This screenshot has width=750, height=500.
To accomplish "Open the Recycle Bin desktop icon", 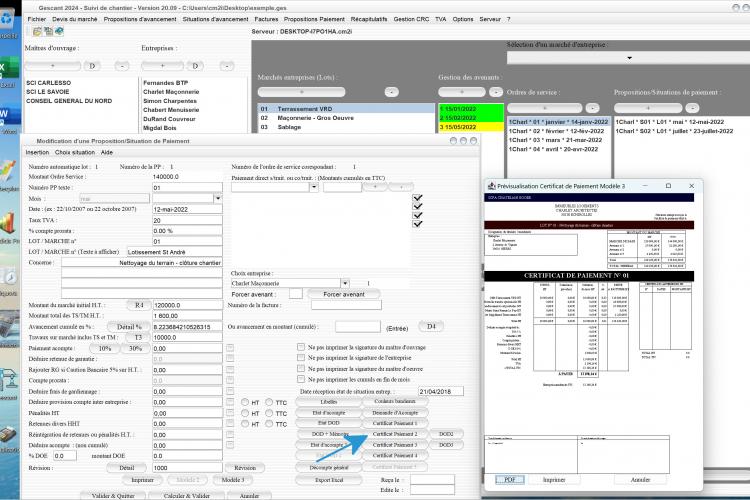I will (7, 22).
